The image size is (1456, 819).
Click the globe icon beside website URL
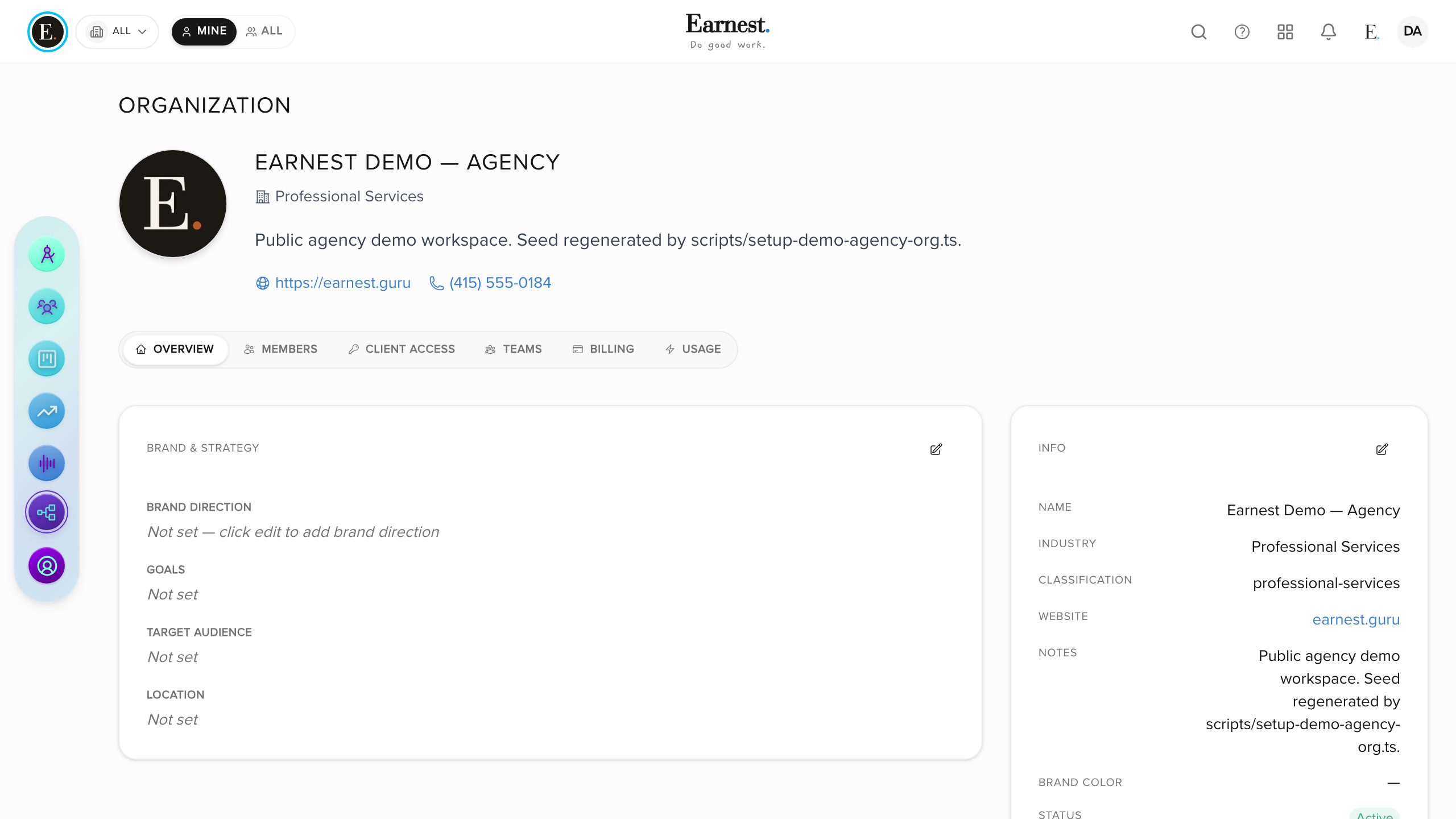(x=262, y=283)
